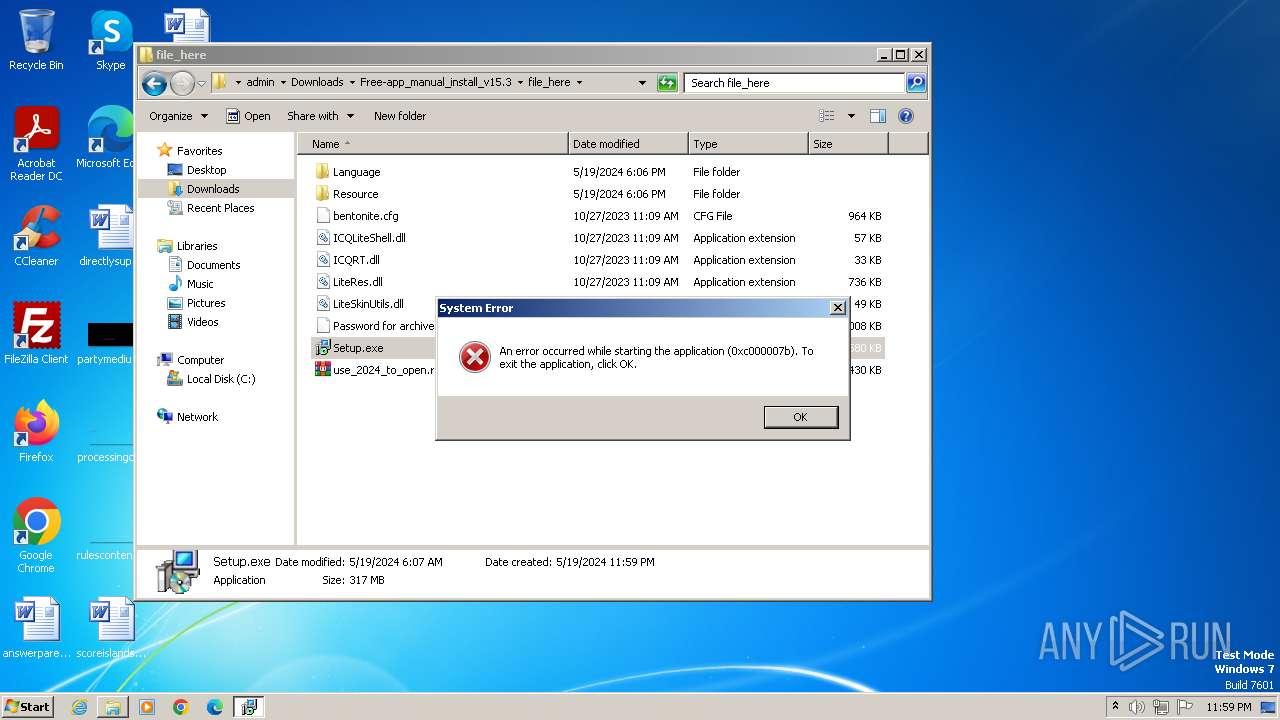Open the Pictures library

(x=206, y=303)
